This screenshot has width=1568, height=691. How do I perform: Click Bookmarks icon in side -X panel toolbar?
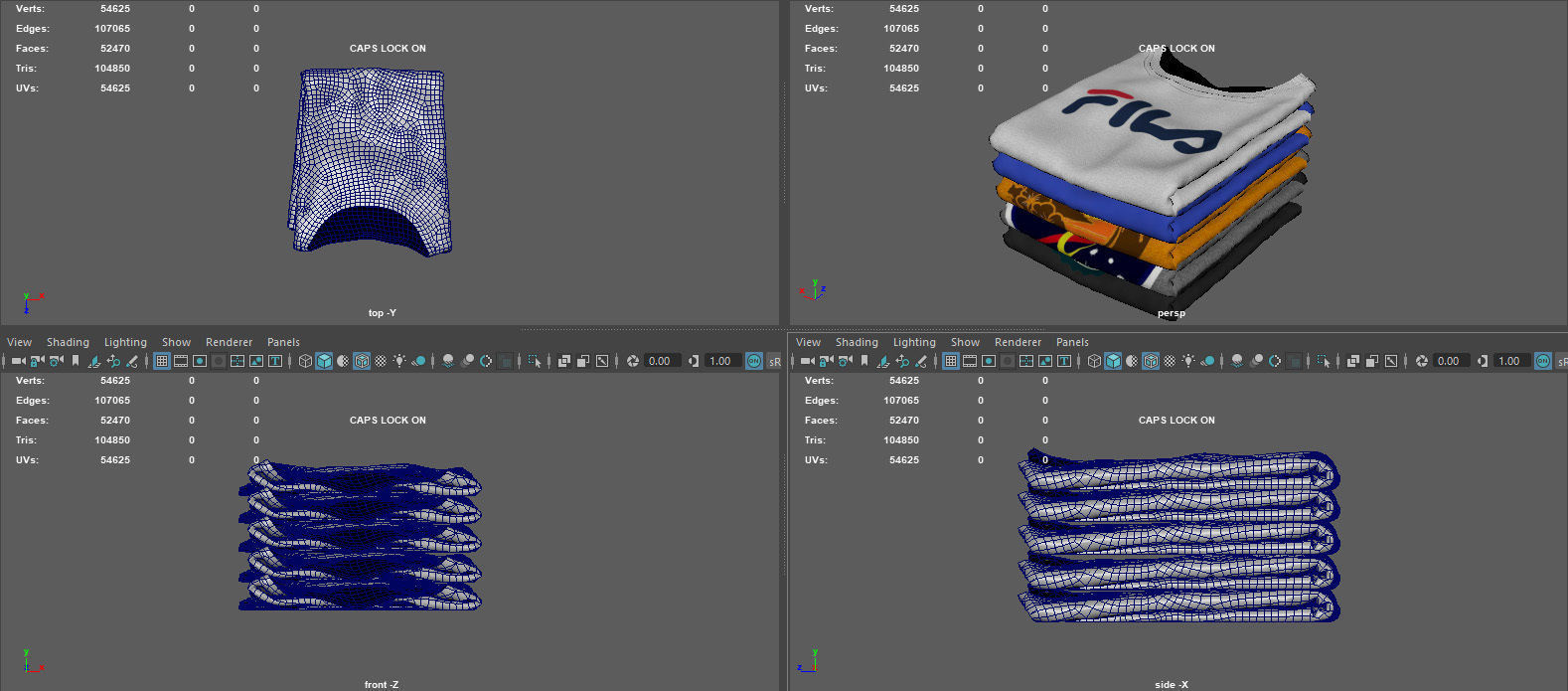[x=864, y=361]
